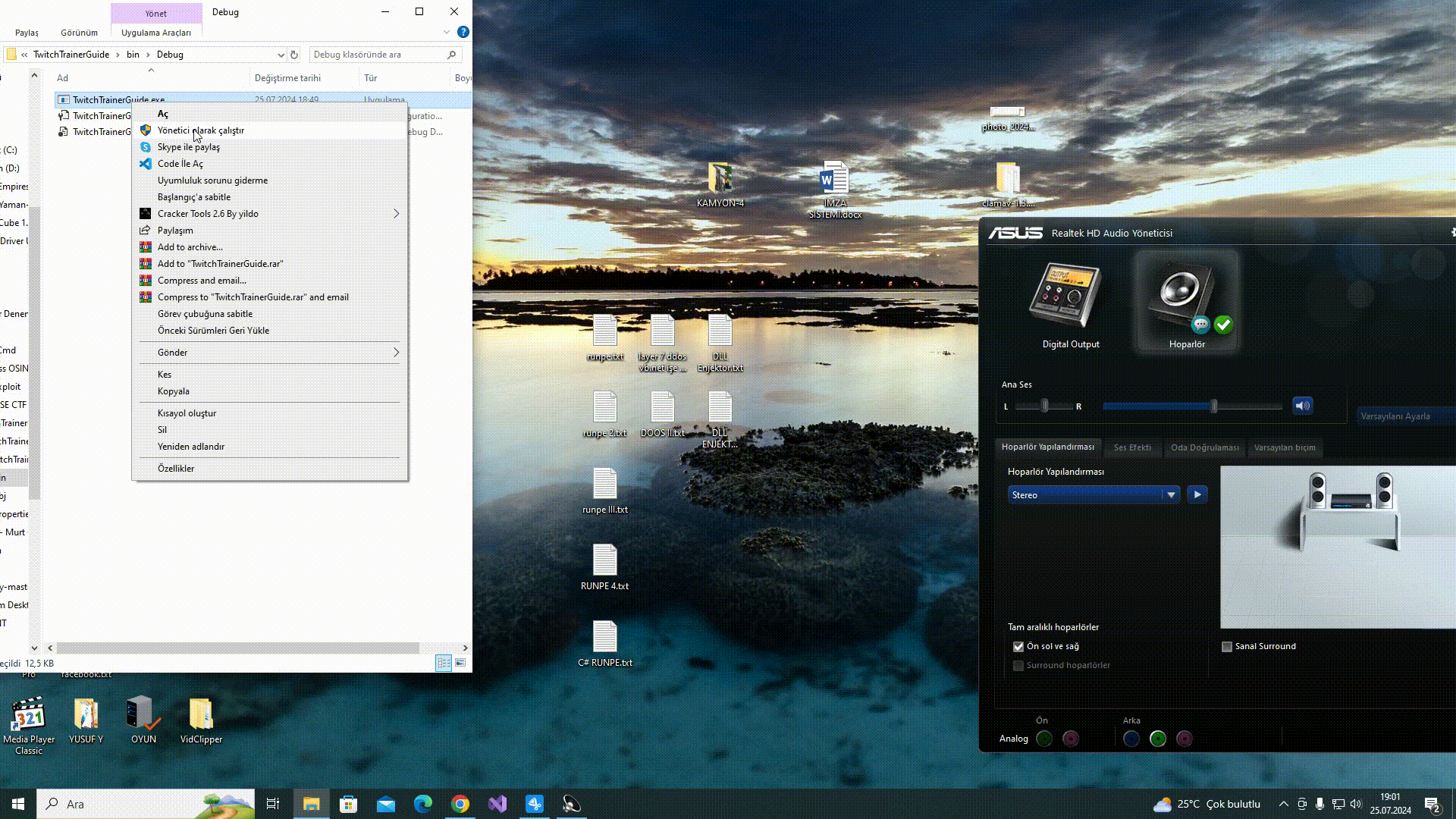Select the DLL Enjektor.txt desktop file
Screen dimensions: 1456x819
pyautogui.click(x=720, y=344)
